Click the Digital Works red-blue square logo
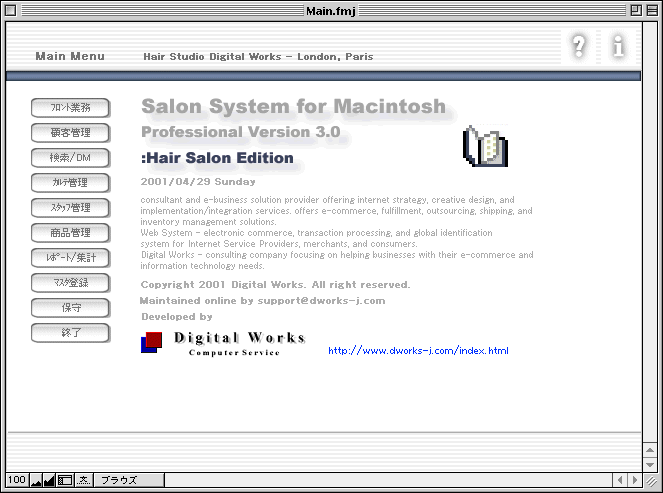The width and height of the screenshot is (663, 493). pyautogui.click(x=151, y=342)
